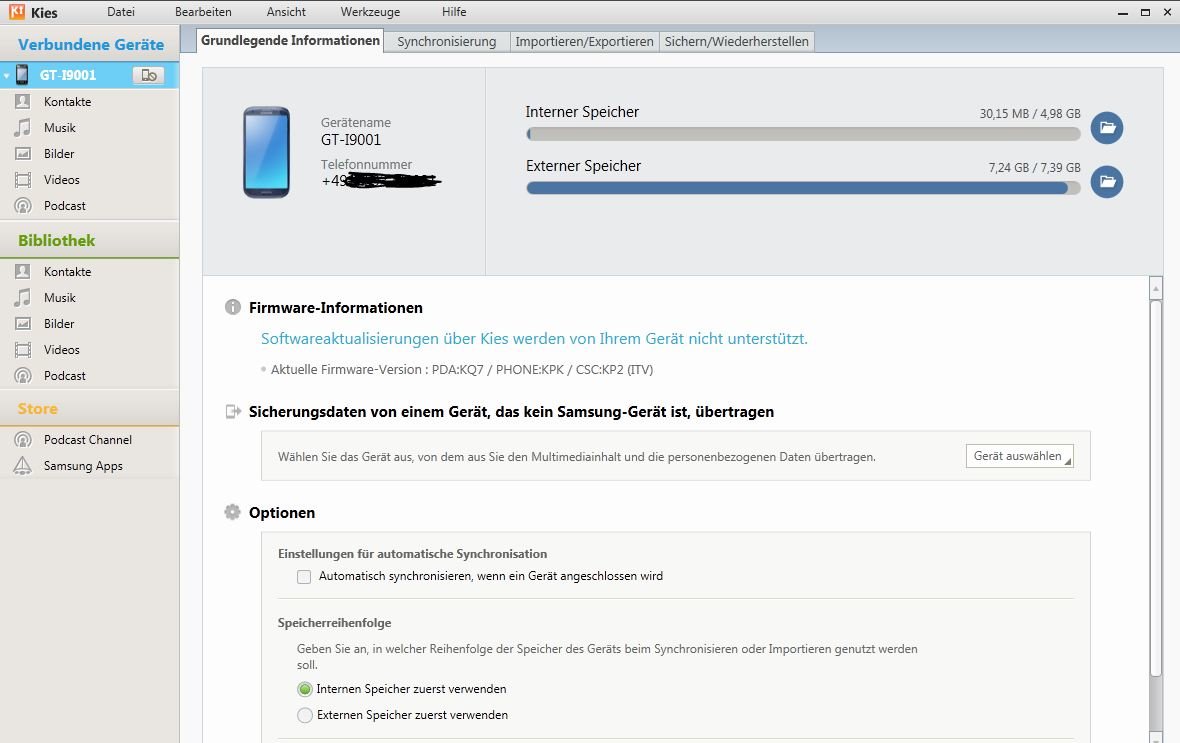Click the 30,15 MB / 4,98 GB value
The height and width of the screenshot is (743, 1180).
(1029, 114)
